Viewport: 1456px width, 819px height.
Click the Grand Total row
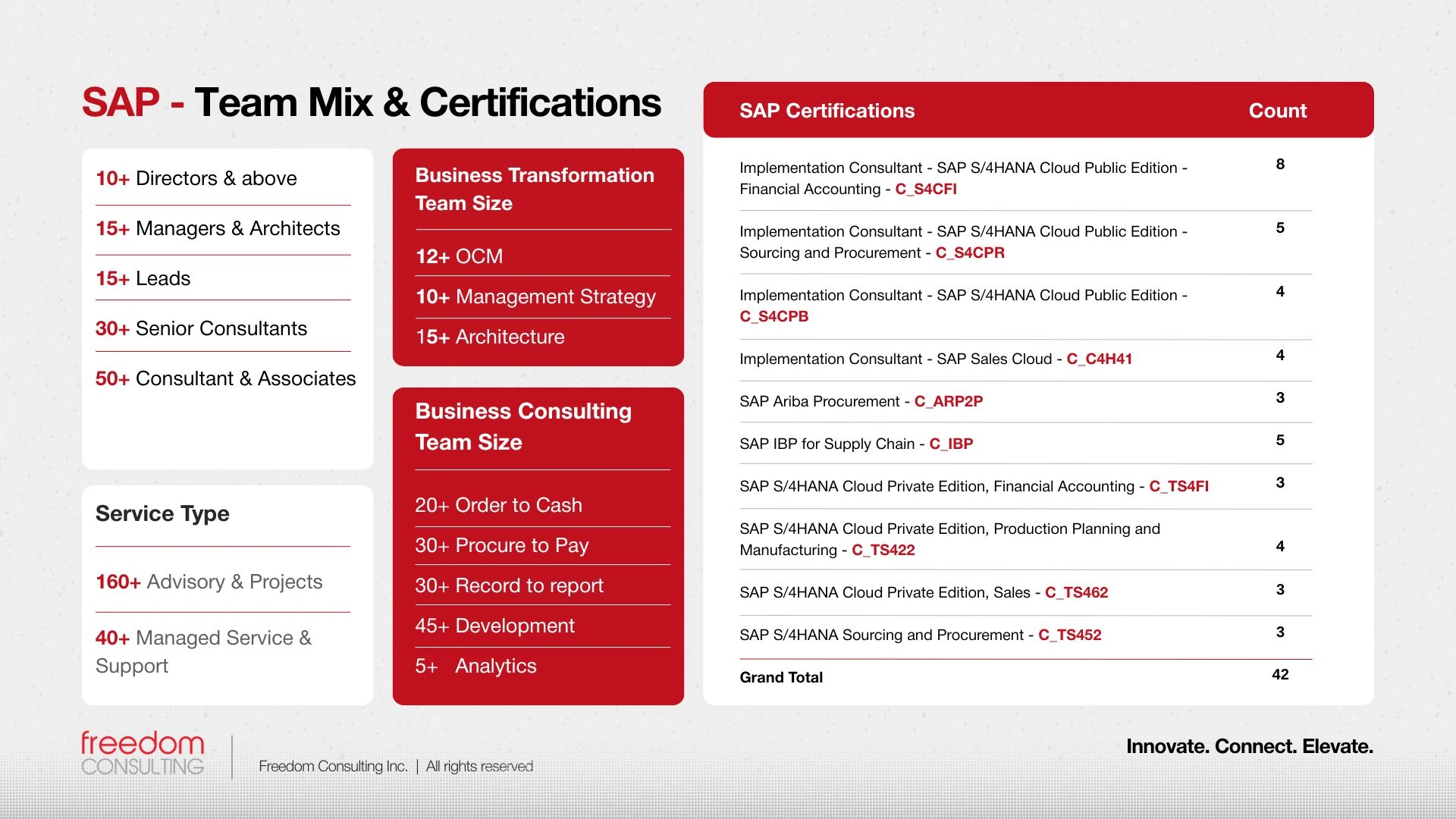pos(781,677)
